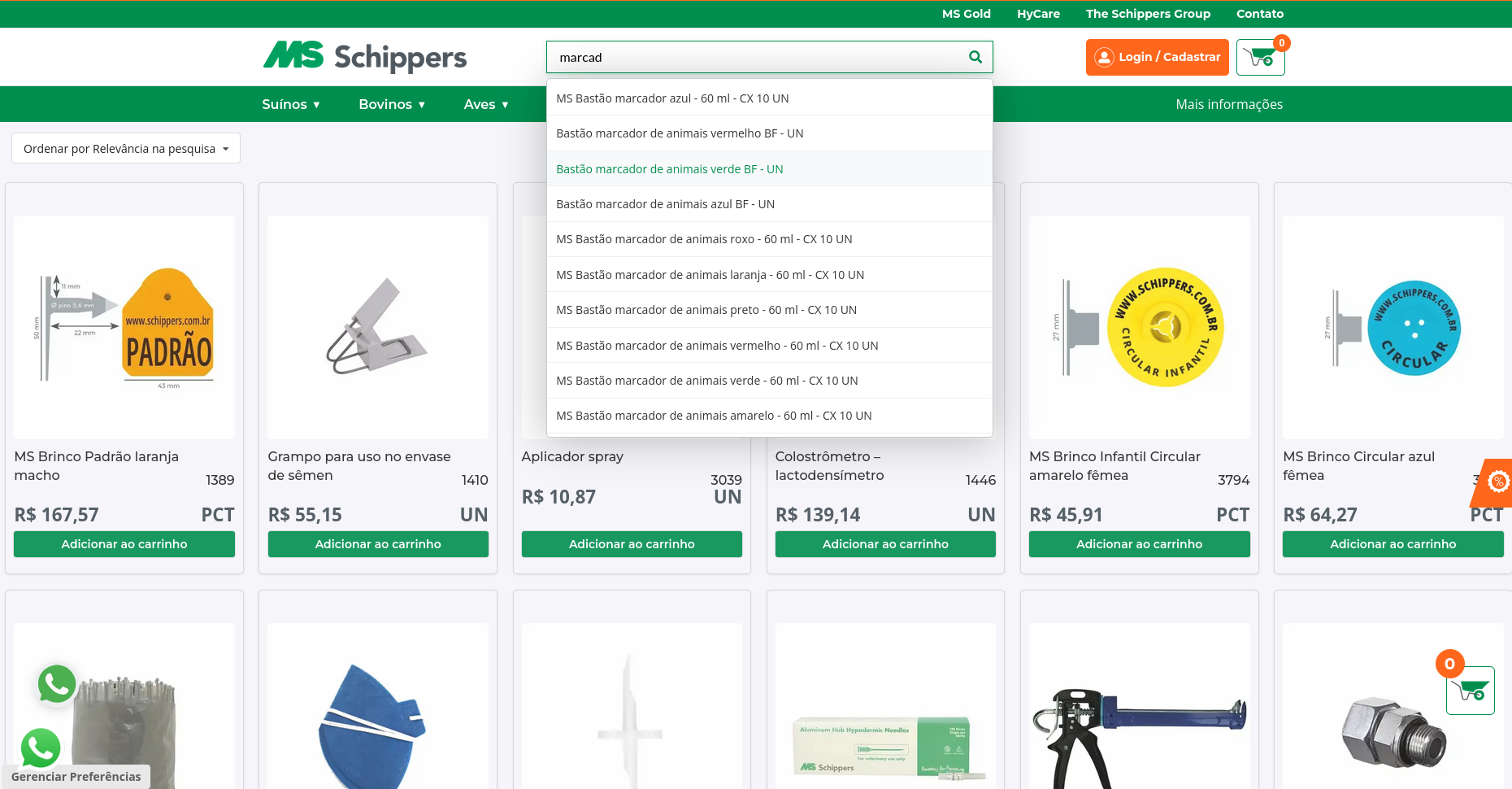1512x789 pixels.
Task: Choose suggestion MS Bastão marcador azul 60 ml
Action: (672, 98)
